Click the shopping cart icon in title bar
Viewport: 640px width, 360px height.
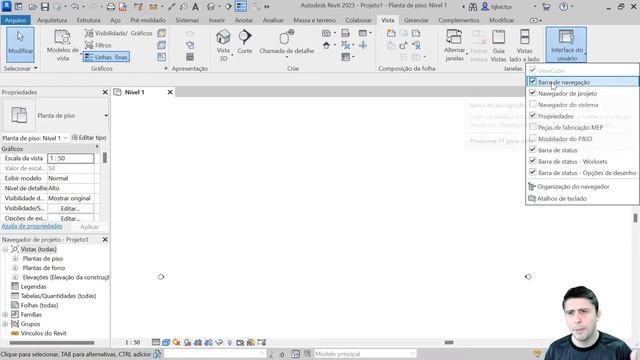tap(546, 7)
